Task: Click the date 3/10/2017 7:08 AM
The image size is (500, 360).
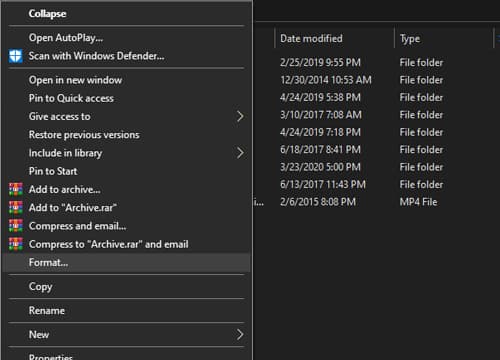Action: coord(321,115)
